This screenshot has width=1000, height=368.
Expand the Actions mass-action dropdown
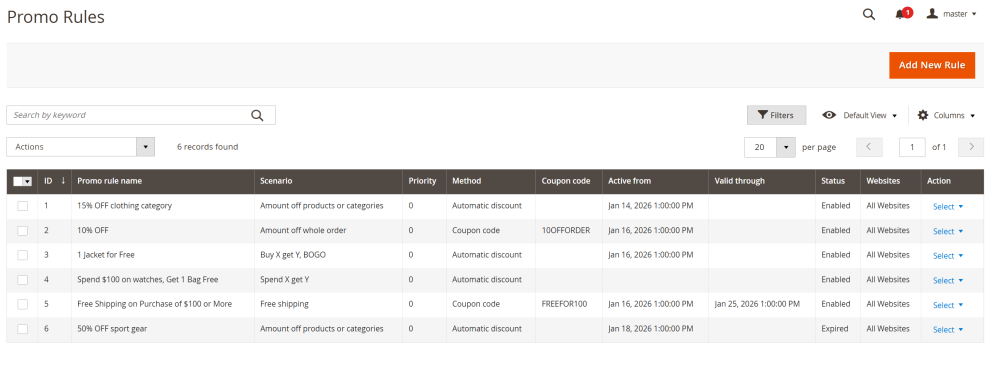[80, 147]
